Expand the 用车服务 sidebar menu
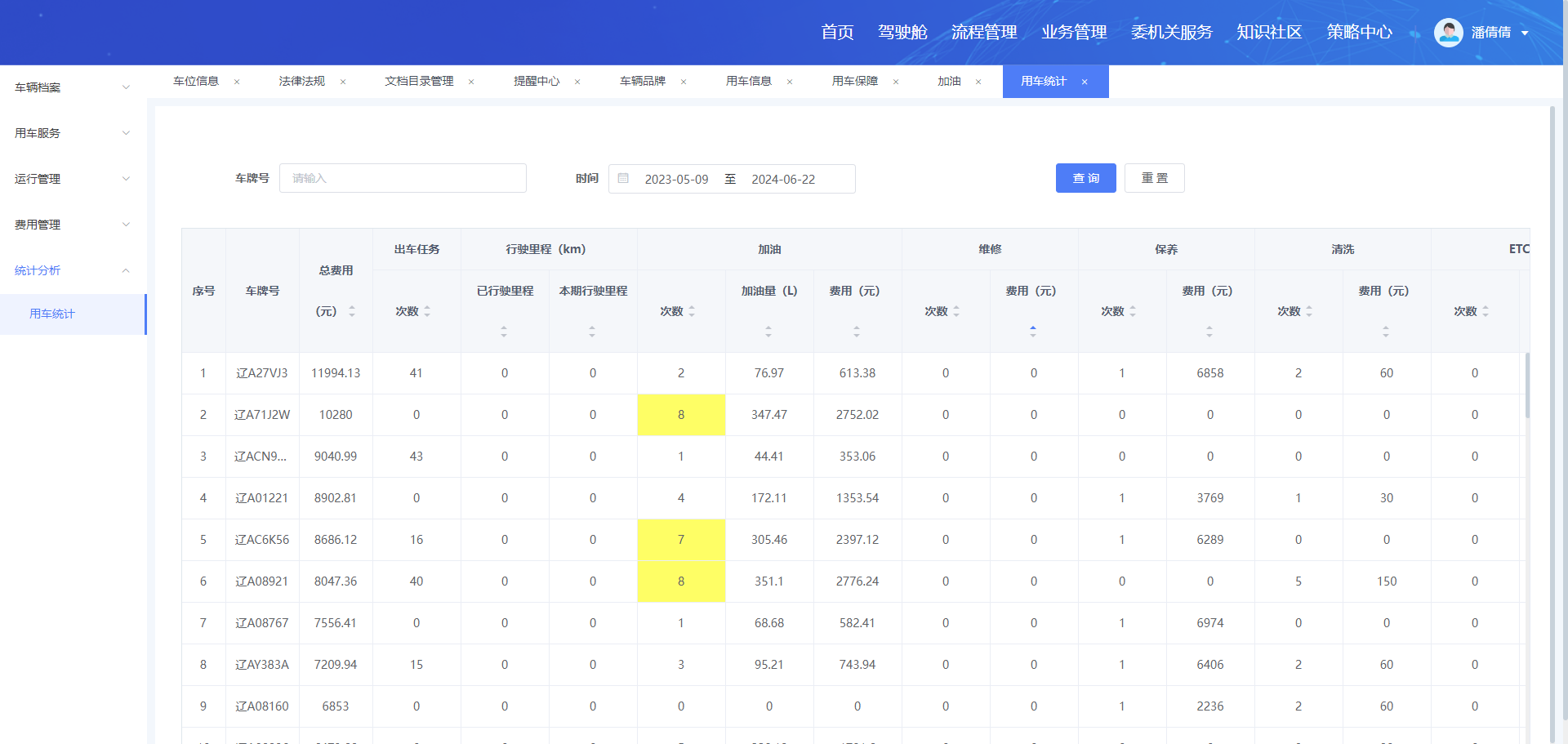The width and height of the screenshot is (1568, 744). [73, 133]
